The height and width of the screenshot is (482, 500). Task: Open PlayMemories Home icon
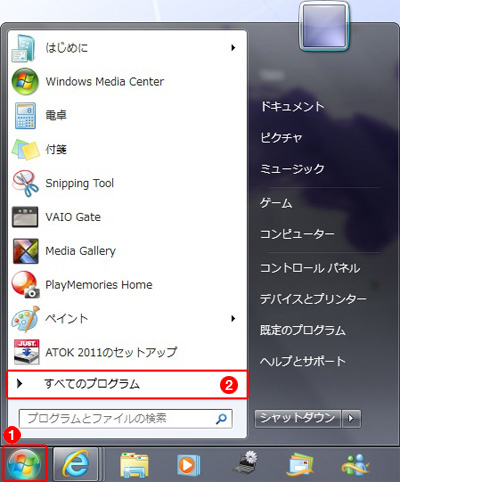click(25, 285)
